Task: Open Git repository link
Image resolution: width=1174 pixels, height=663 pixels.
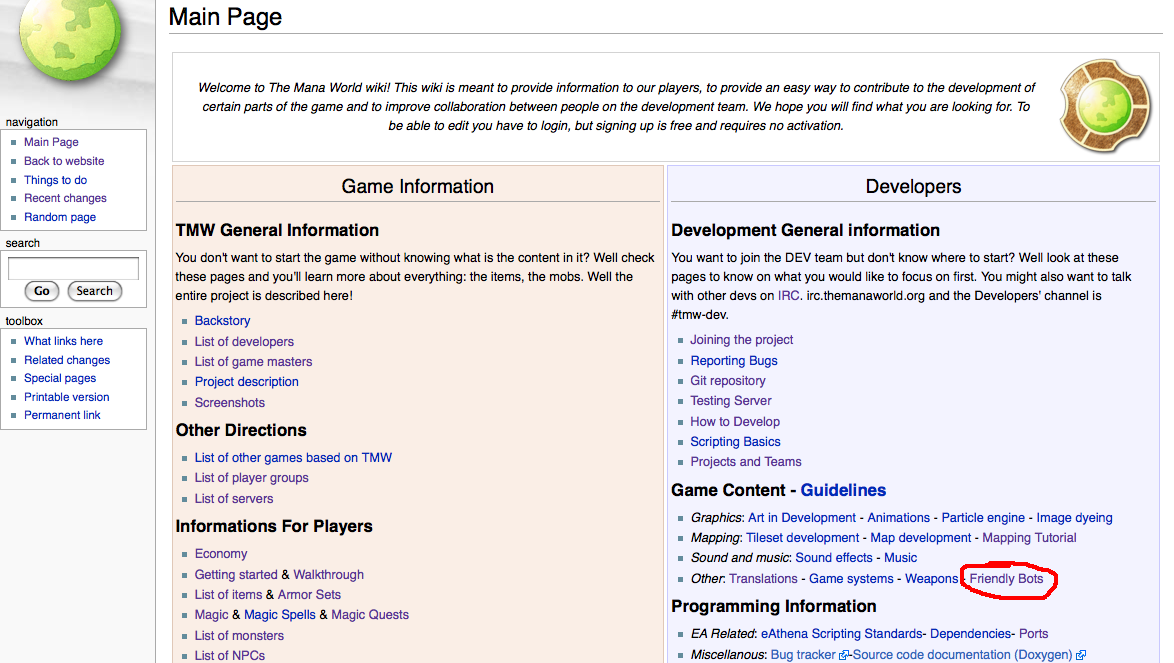Action: pos(728,381)
